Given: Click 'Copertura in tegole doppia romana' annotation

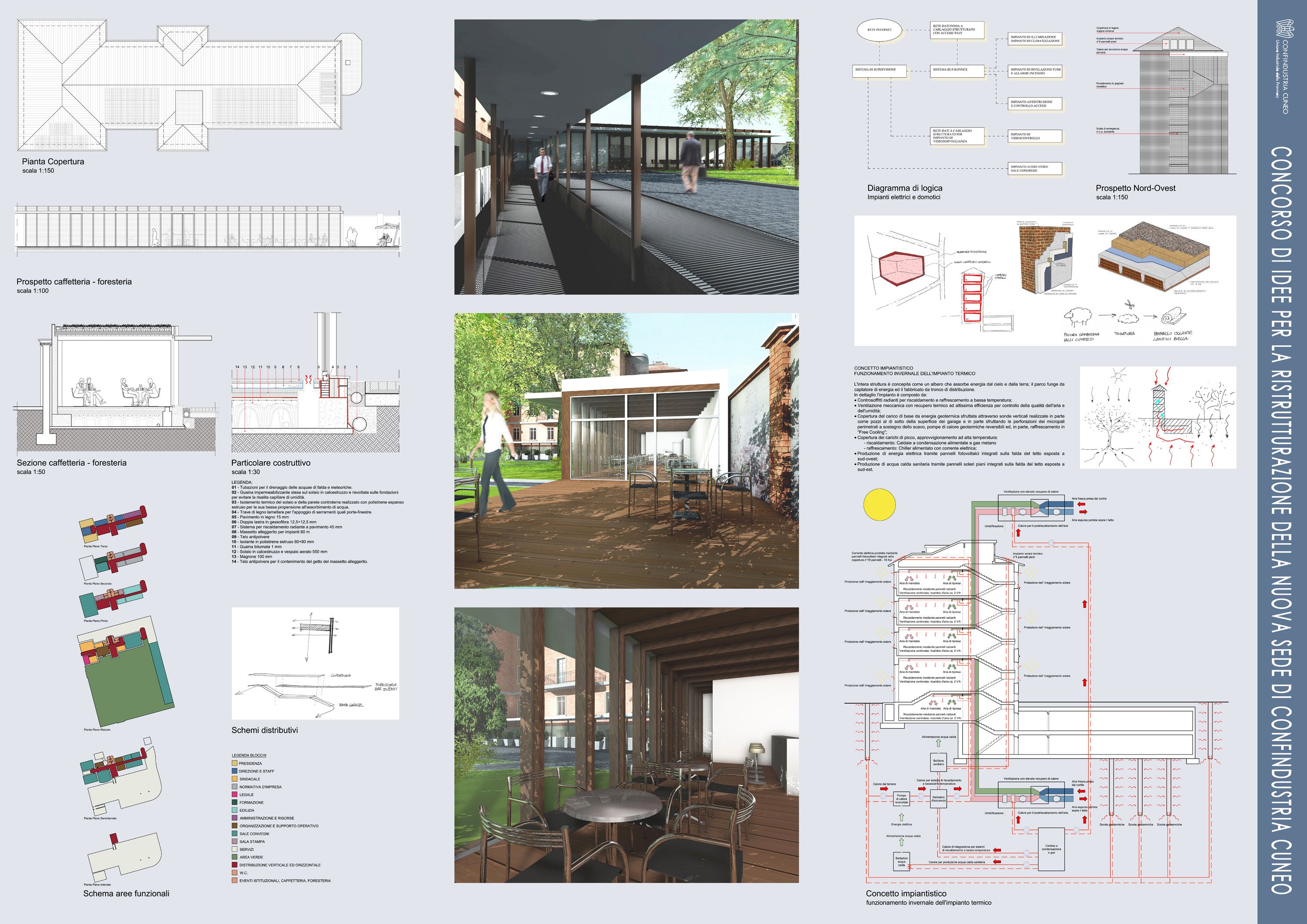Looking at the screenshot, I should click(1108, 29).
